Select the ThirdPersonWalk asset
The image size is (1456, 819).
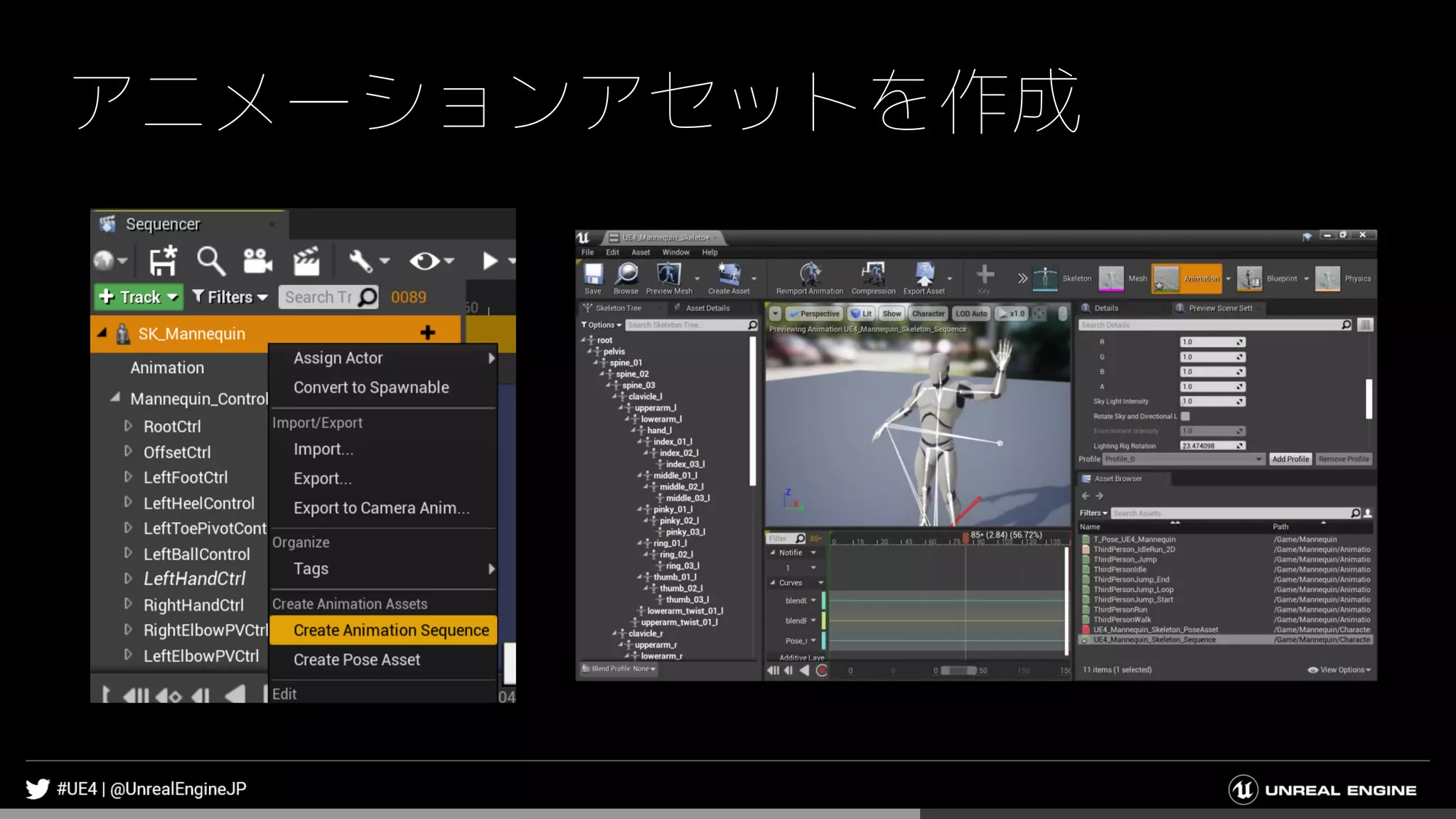coord(1226,620)
